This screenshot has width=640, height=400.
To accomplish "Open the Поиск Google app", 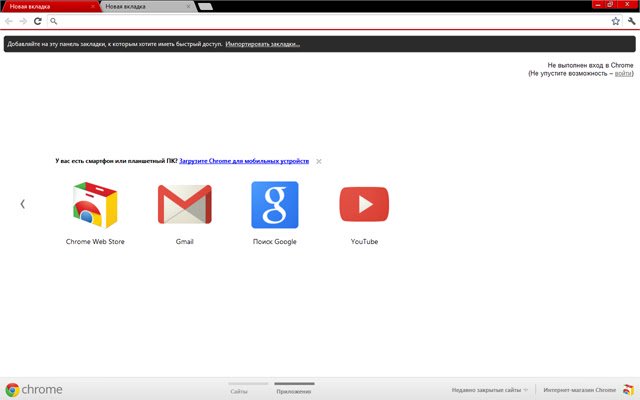I will 275,205.
